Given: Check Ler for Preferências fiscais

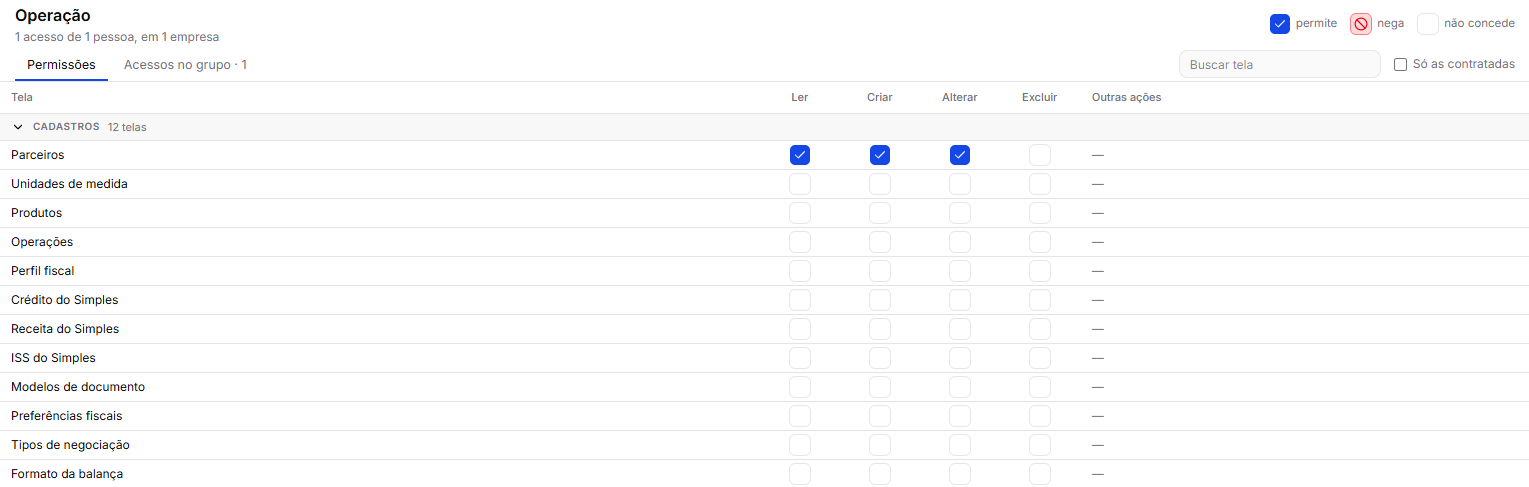Looking at the screenshot, I should [800, 416].
